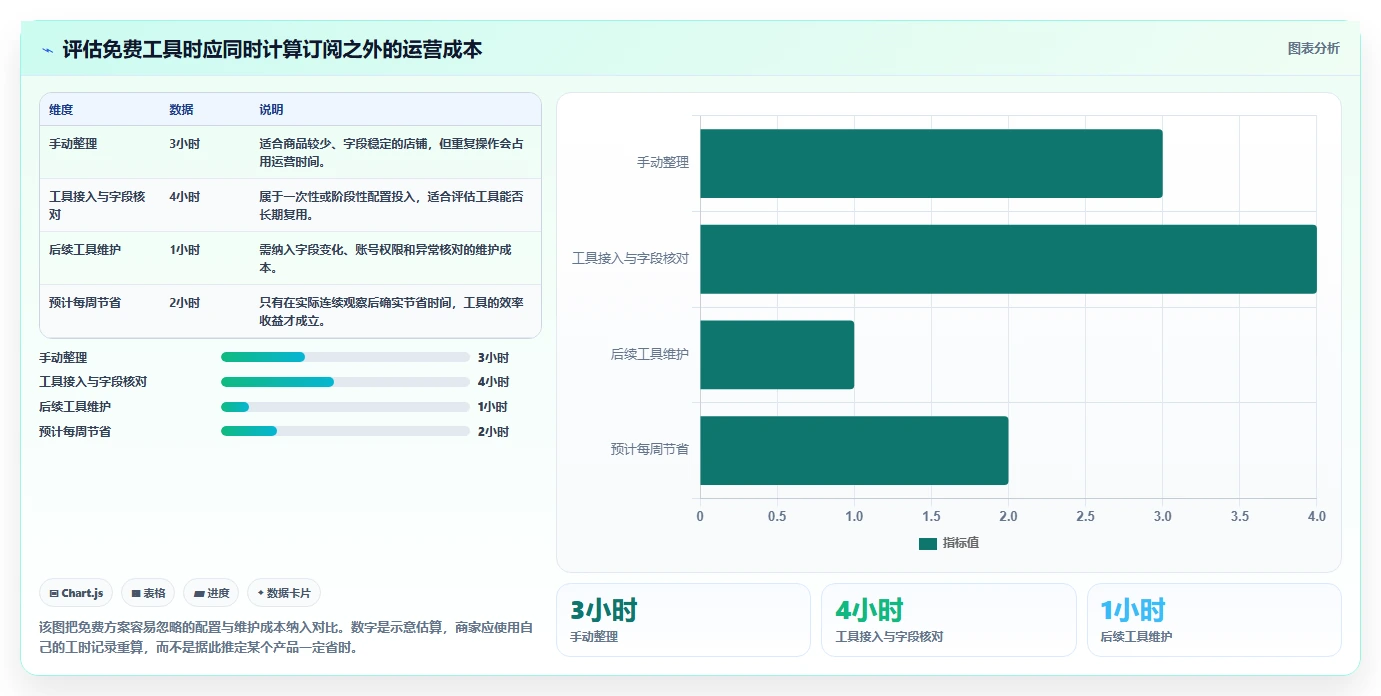1381x696 pixels.
Task: Click the 2小时 label beside the progress bar
Action: [x=493, y=432]
